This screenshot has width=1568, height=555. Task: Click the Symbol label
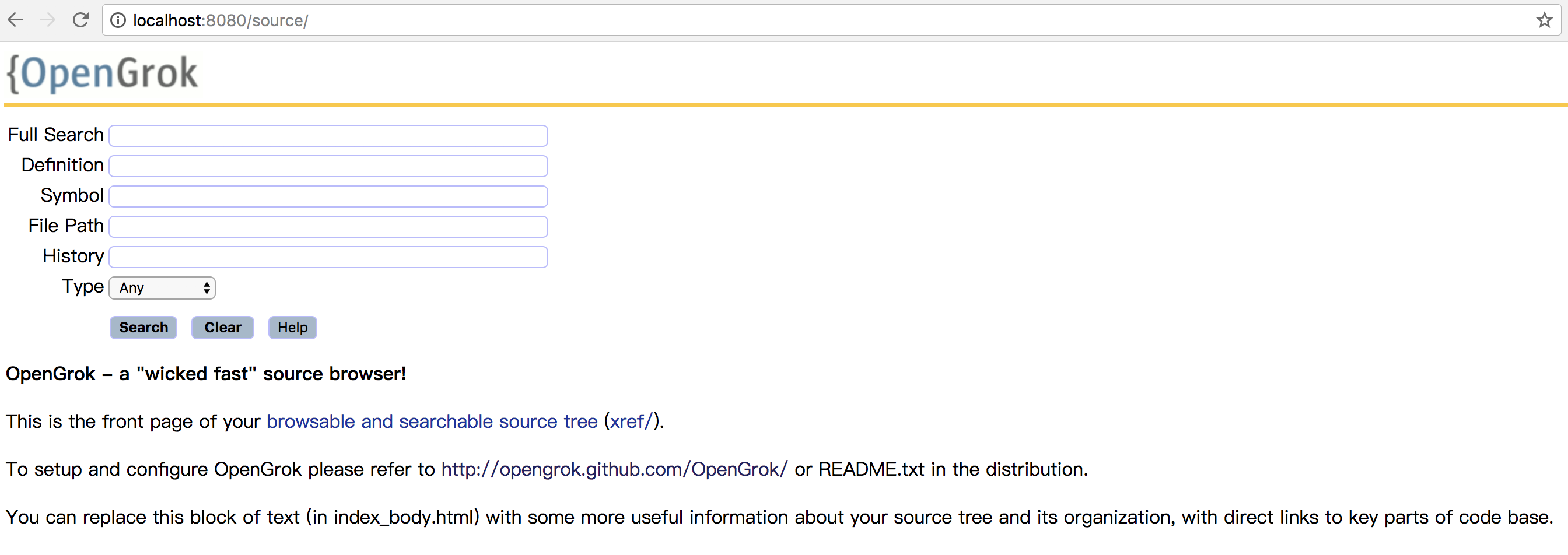coord(72,196)
